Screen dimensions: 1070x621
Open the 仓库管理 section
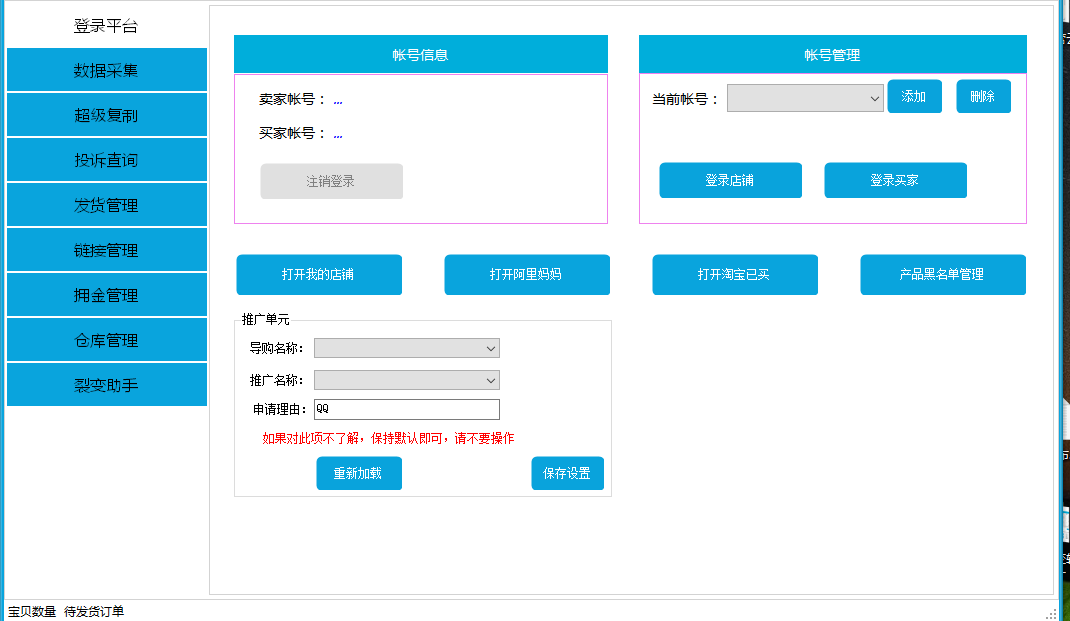106,340
